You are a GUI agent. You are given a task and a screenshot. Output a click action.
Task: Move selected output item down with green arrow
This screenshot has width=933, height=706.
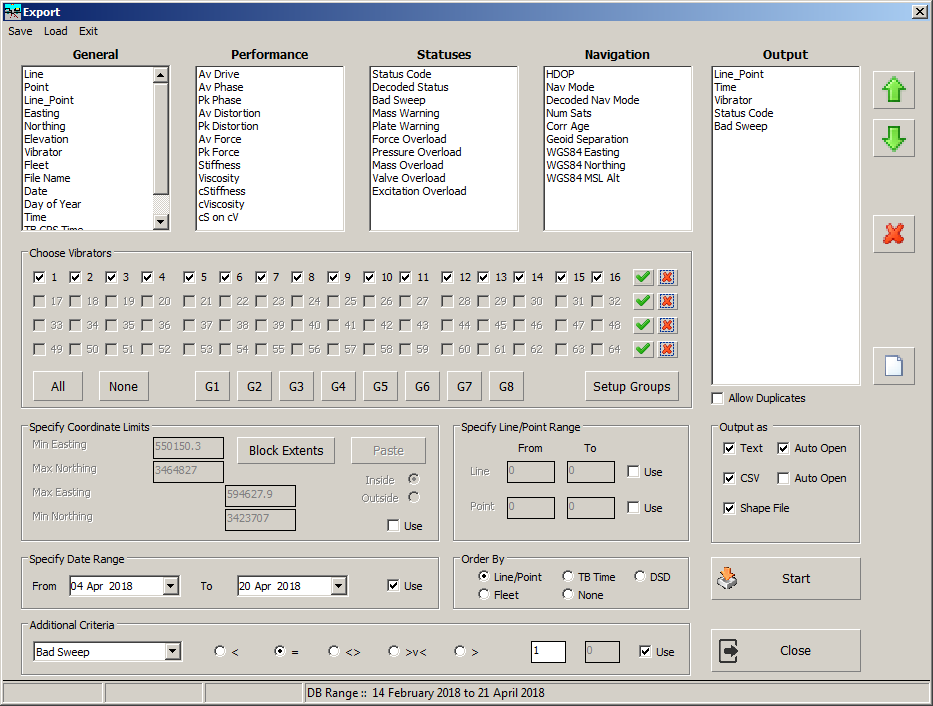point(893,139)
